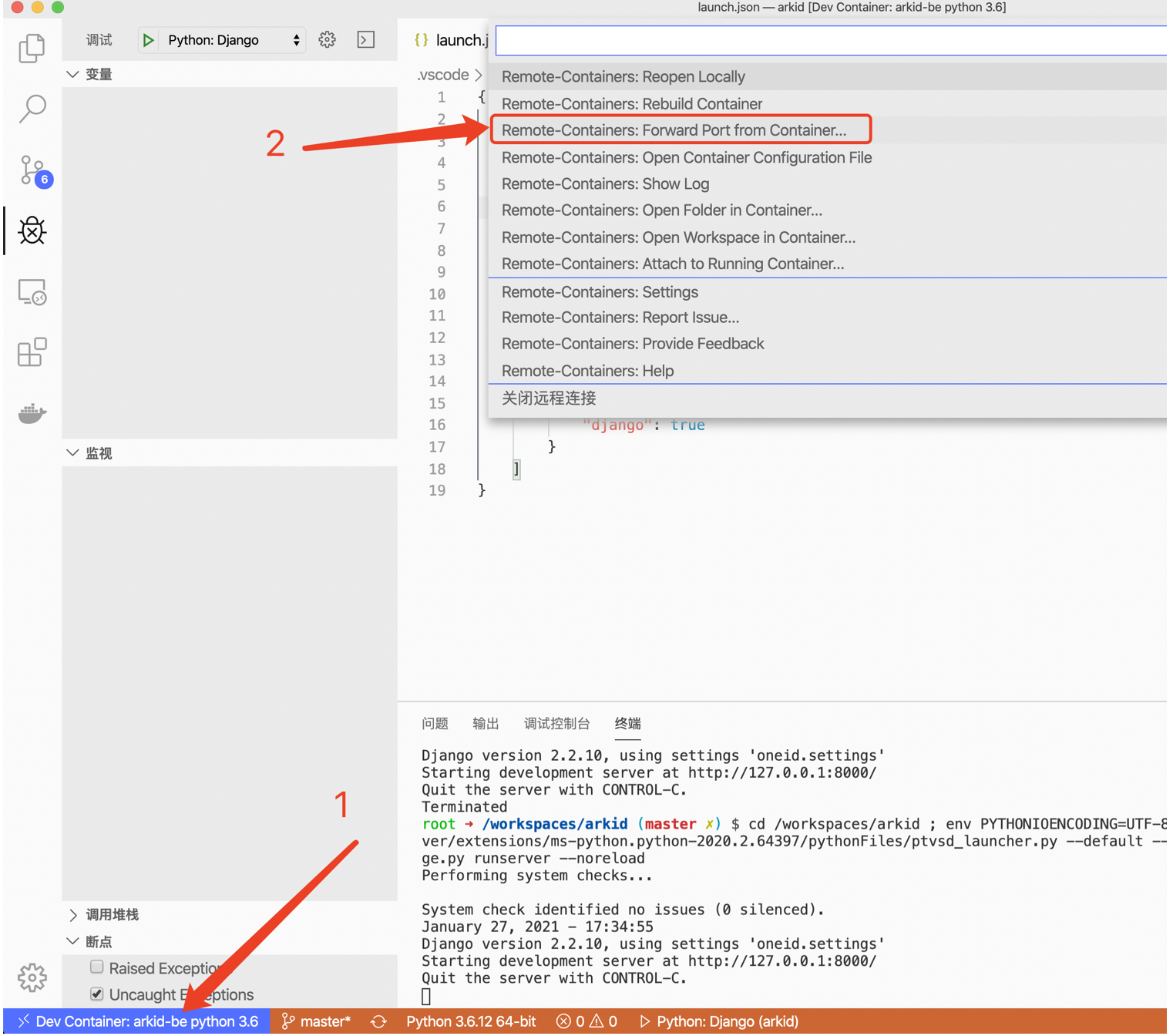Select Remote-Containers: Rebuild Container

coord(827,104)
